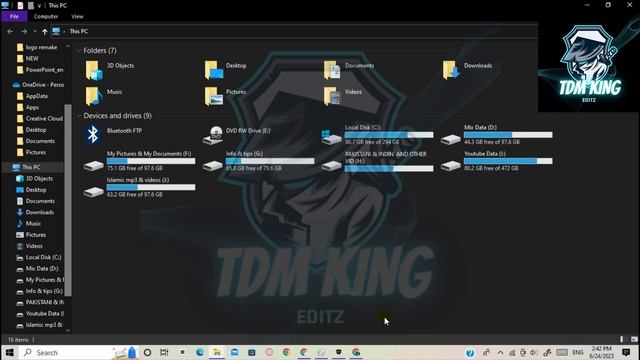Select Islamic mp3 & videos (J:) drive

[x=139, y=187]
